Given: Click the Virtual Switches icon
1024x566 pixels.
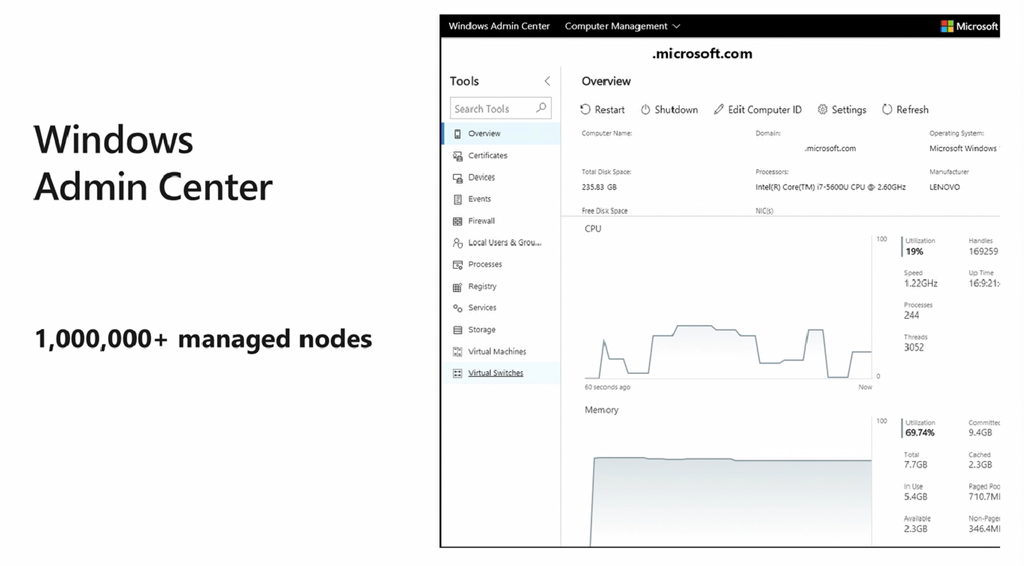Looking at the screenshot, I should pyautogui.click(x=457, y=373).
